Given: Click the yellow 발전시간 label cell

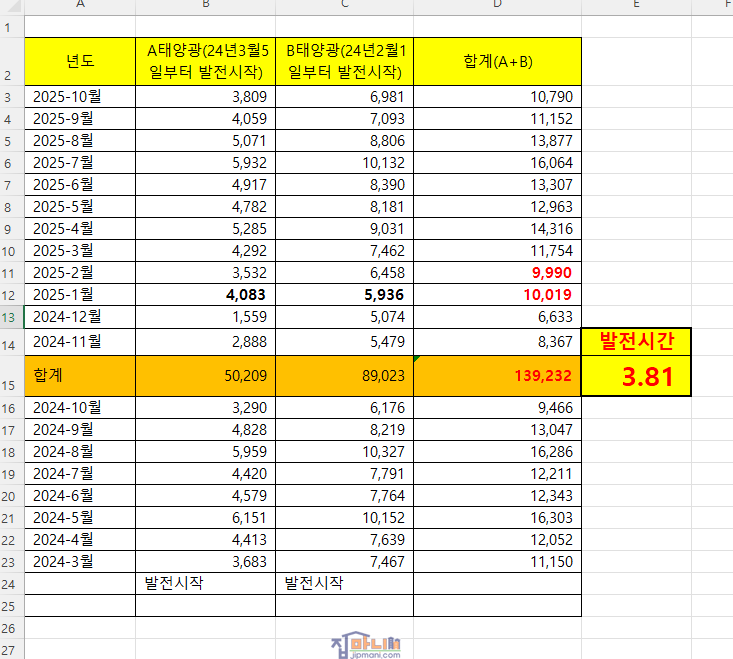Looking at the screenshot, I should tap(635, 341).
